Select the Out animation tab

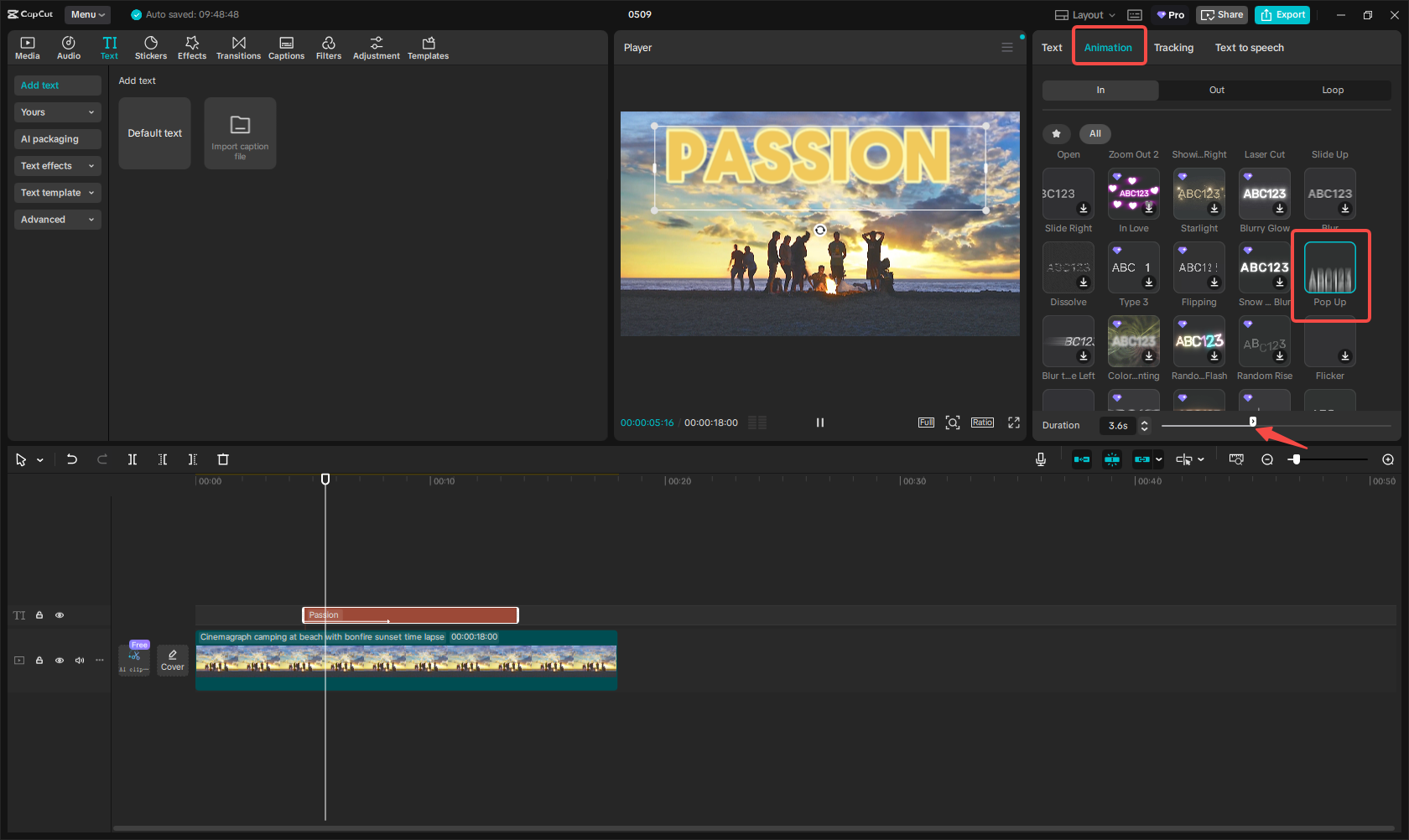point(1216,90)
